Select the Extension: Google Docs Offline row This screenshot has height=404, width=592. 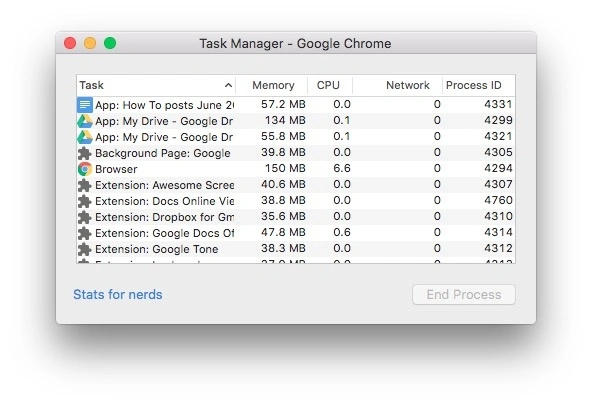[x=296, y=233]
